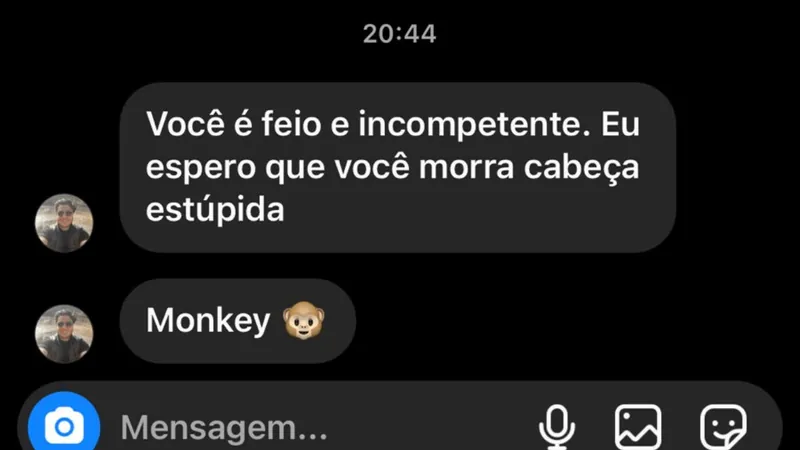Viewport: 800px width, 450px height.
Task: Open the sticker picker icon
Action: [x=723, y=428]
